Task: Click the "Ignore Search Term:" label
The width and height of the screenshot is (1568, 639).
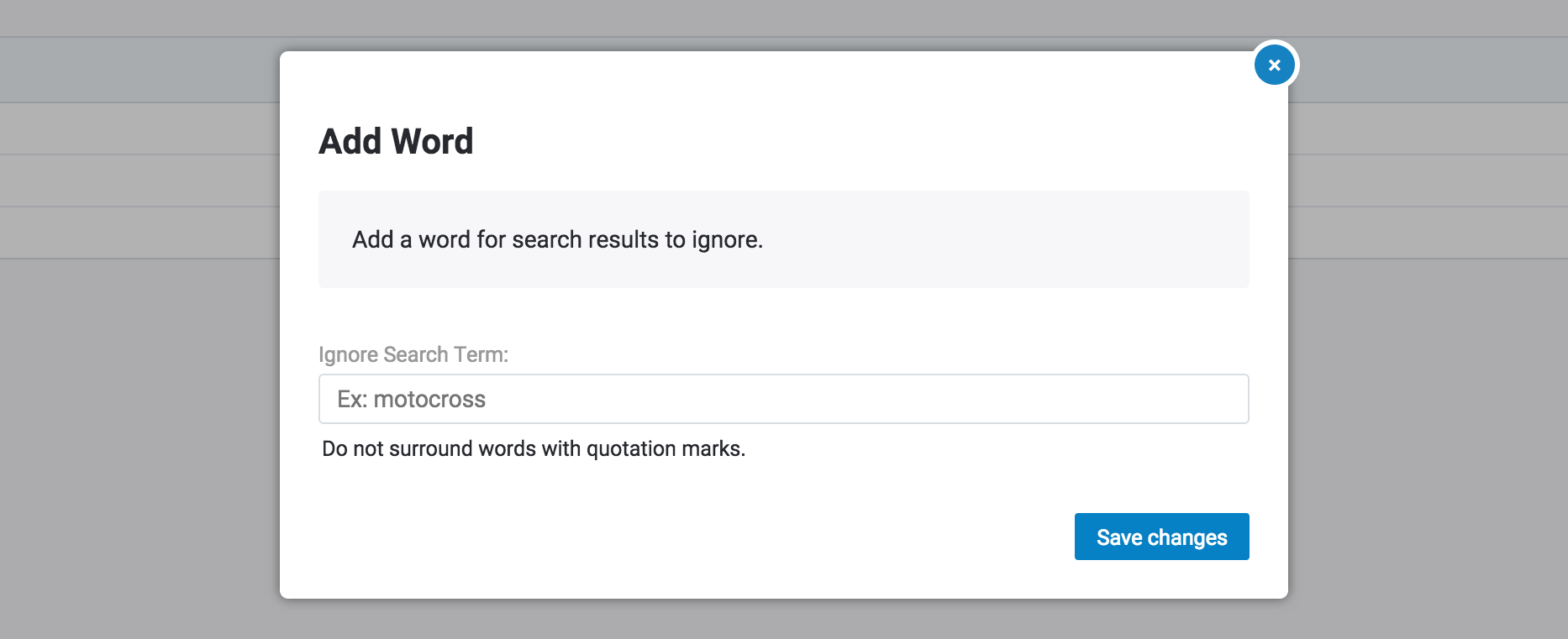Action: point(413,354)
